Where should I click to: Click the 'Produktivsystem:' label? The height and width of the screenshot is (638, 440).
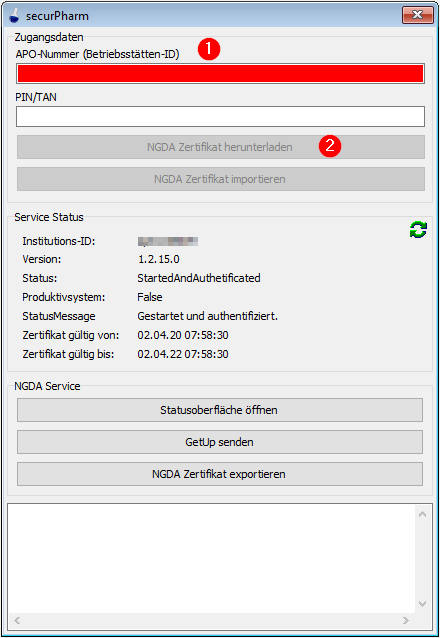pyautogui.click(x=63, y=297)
